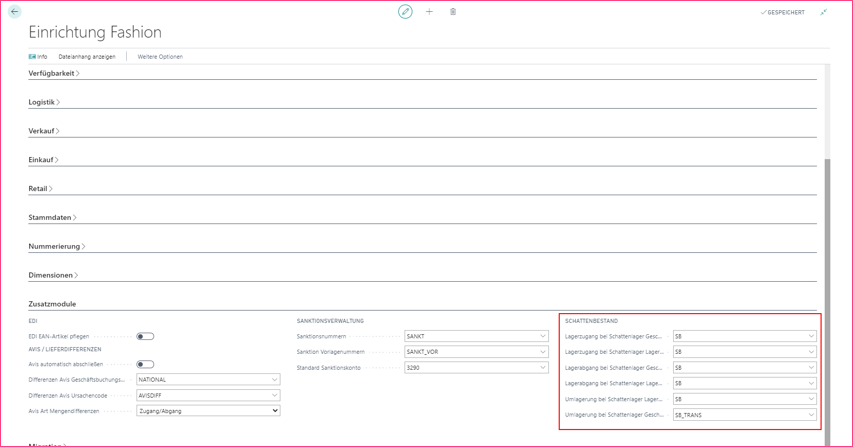This screenshot has width=853, height=447.
Task: Toggle Avis automatisch abschließen switch
Action: [145, 365]
